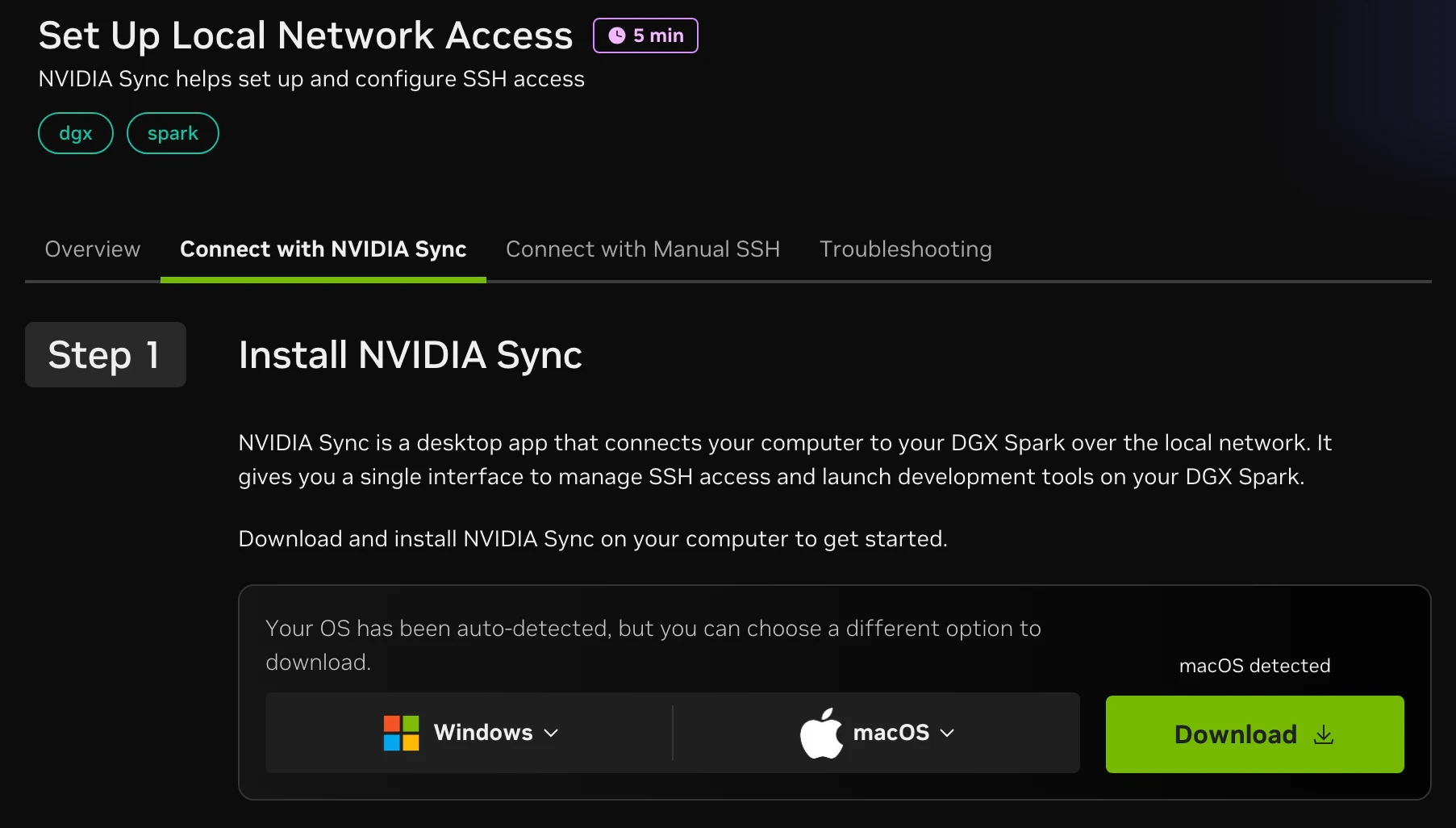Click the Install NVIDIA Sync heading

click(x=411, y=355)
